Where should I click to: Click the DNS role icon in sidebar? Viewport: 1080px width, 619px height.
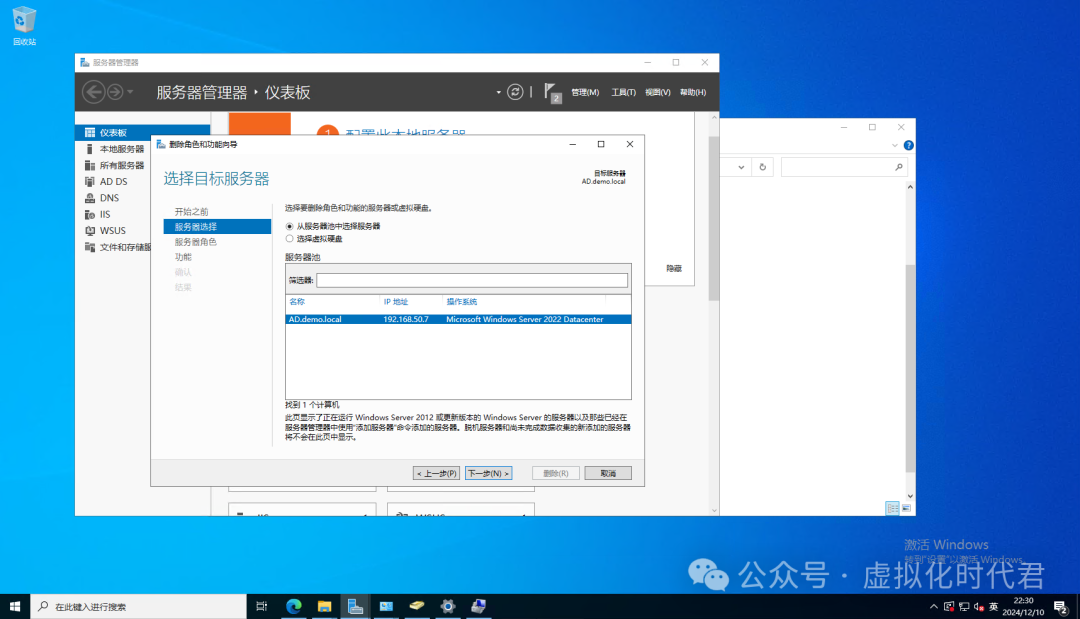pyautogui.click(x=90, y=198)
